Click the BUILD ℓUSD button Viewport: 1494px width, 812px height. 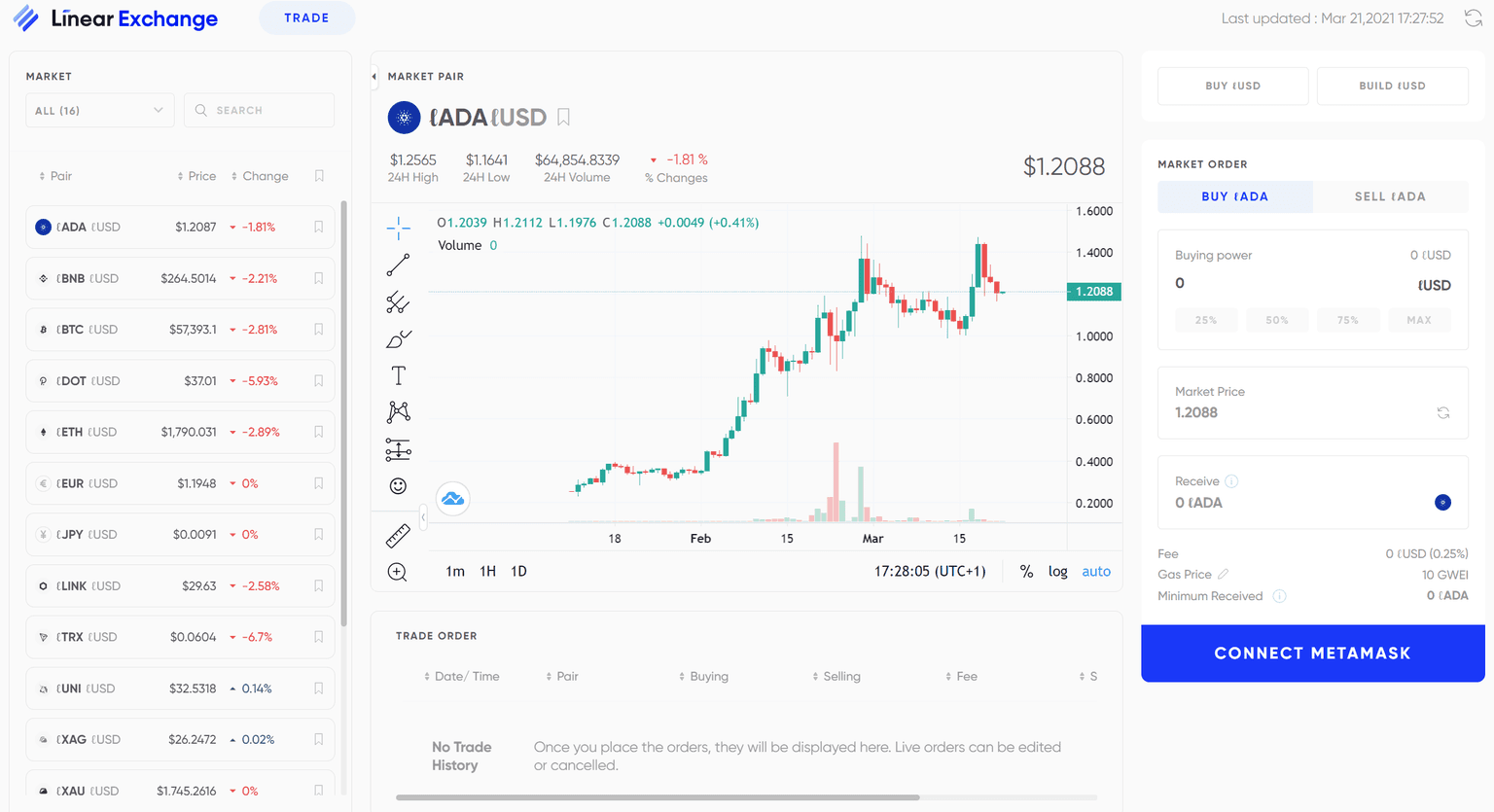pyautogui.click(x=1392, y=86)
